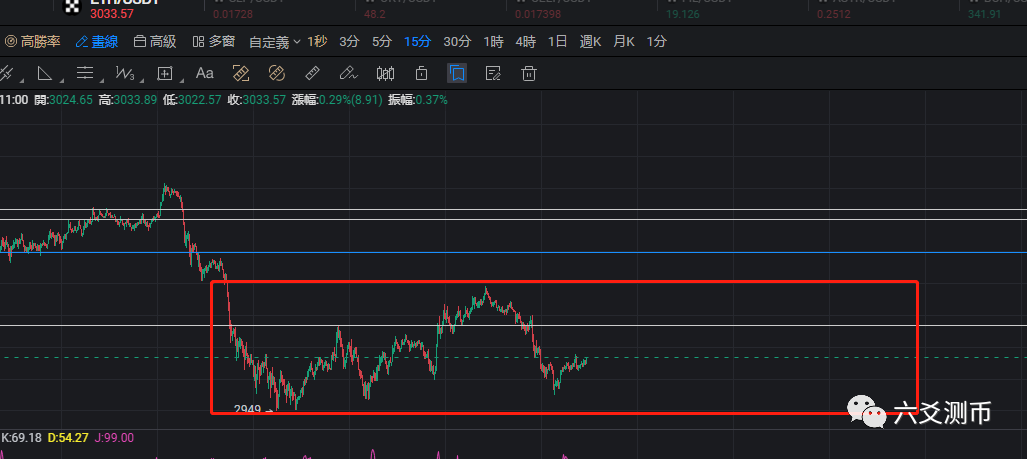Click the J:99.00 indicator value
Image resolution: width=1027 pixels, height=459 pixels.
[114, 437]
